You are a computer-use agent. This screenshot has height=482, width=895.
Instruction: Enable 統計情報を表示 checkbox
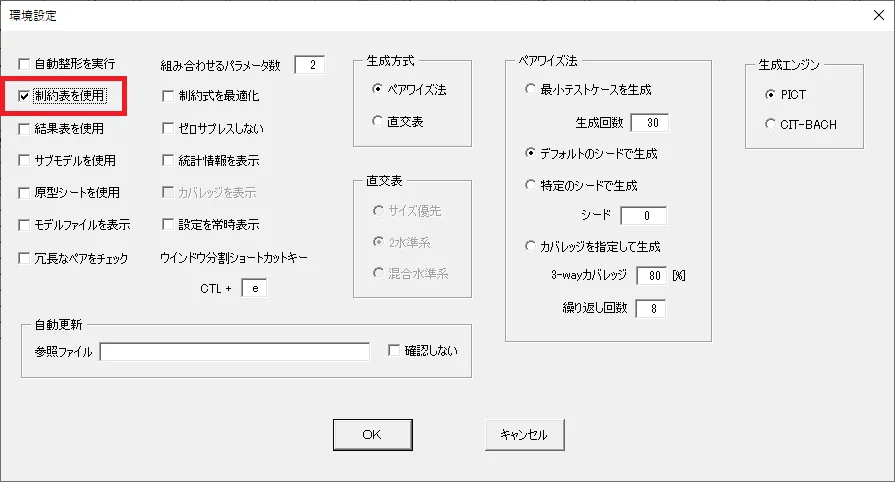pos(168,160)
